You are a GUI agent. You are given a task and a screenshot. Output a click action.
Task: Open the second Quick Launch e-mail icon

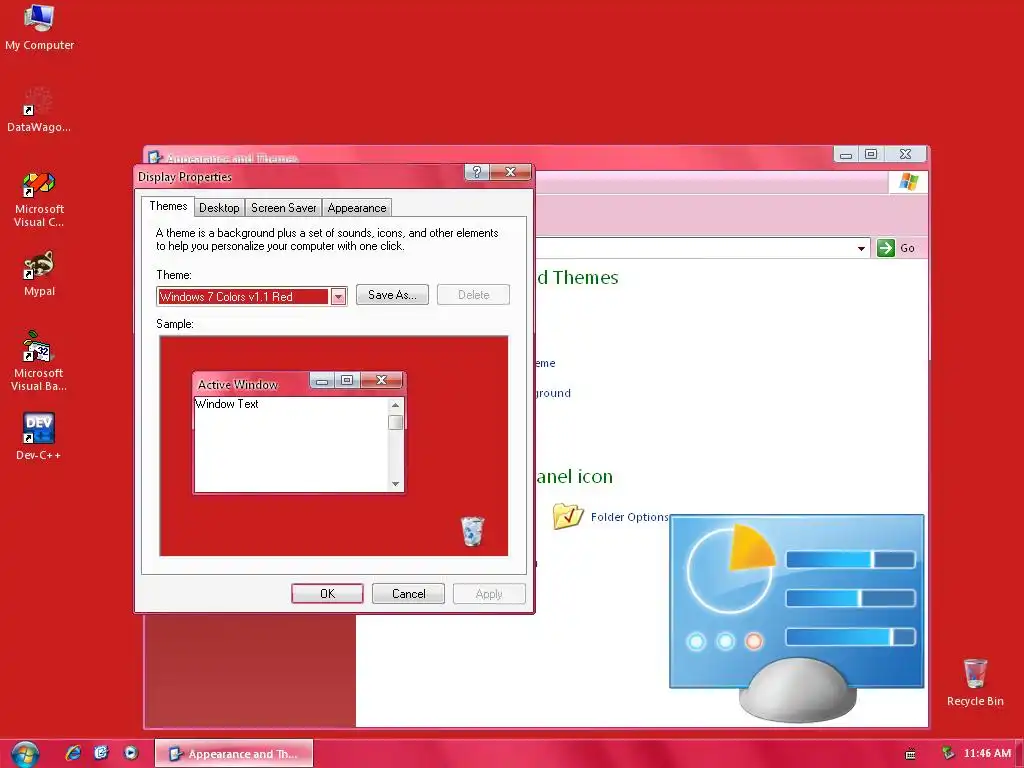pos(101,753)
